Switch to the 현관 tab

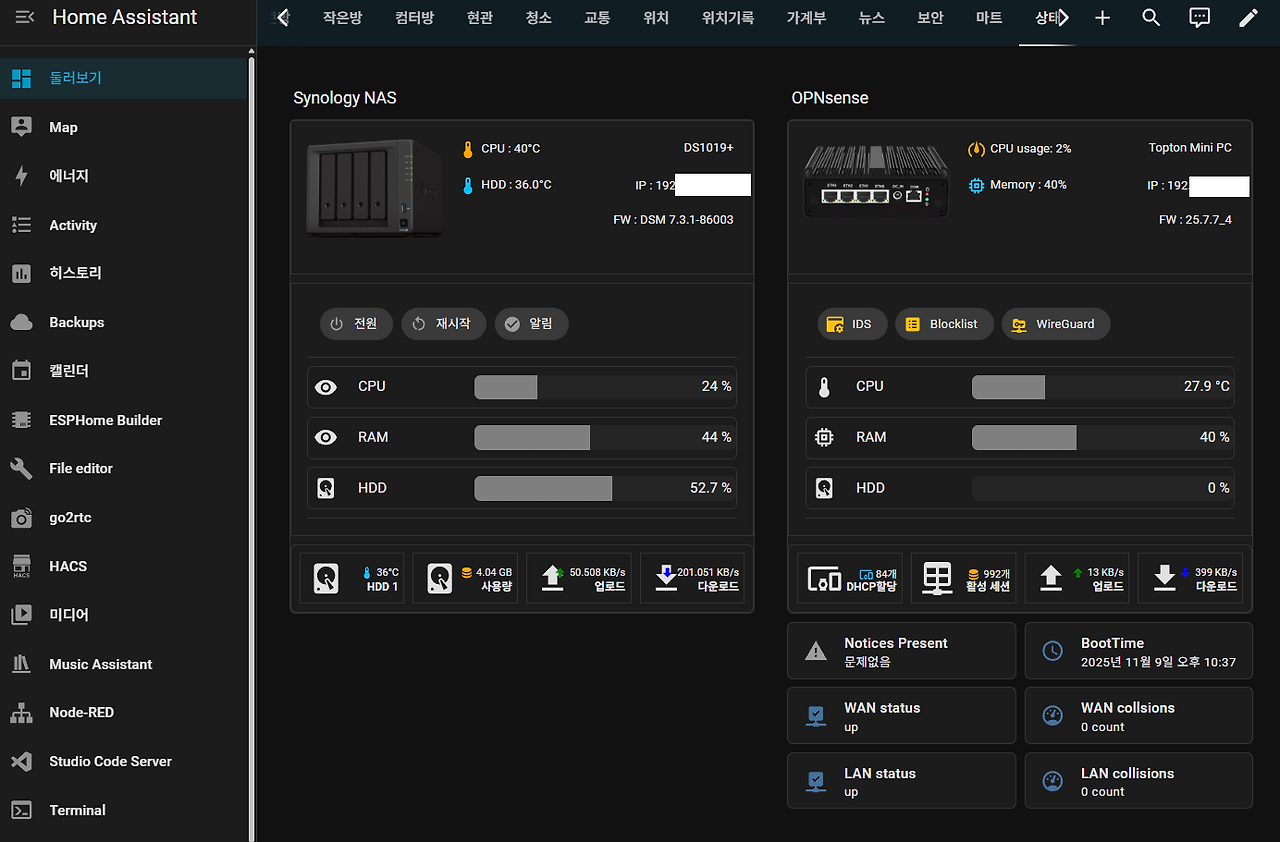pos(480,18)
